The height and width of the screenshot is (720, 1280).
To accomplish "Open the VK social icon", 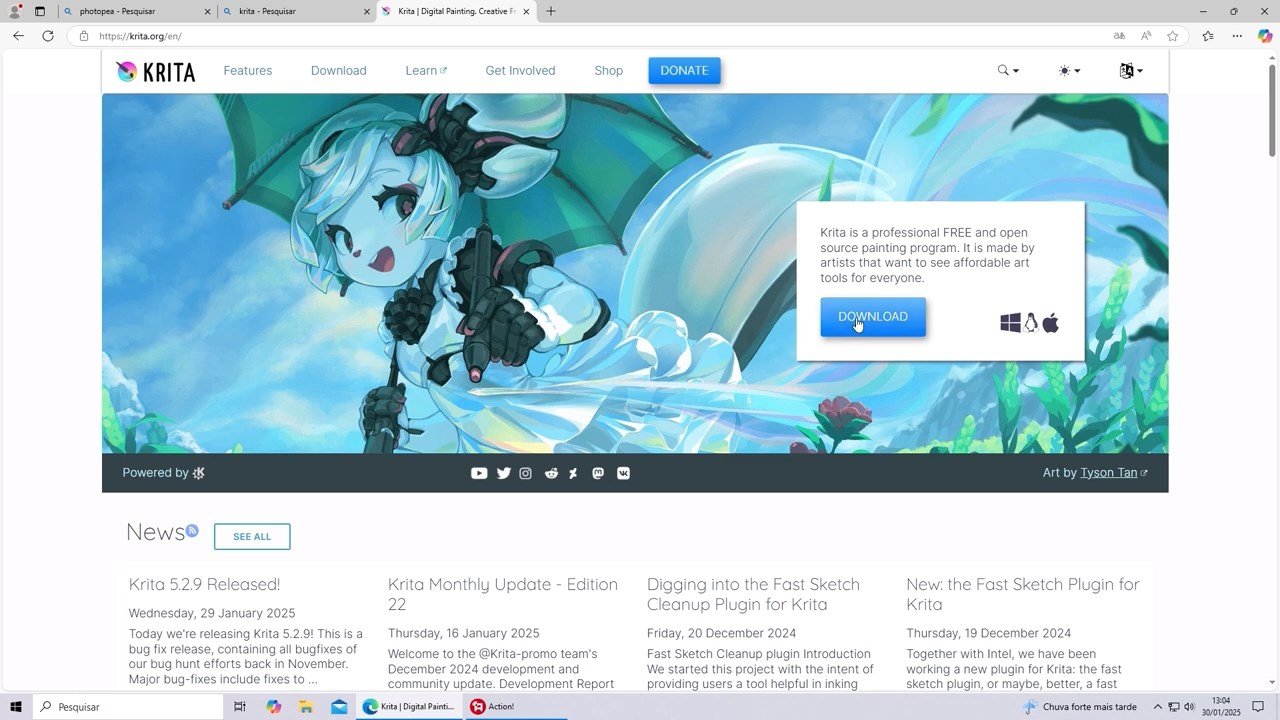I will point(623,473).
